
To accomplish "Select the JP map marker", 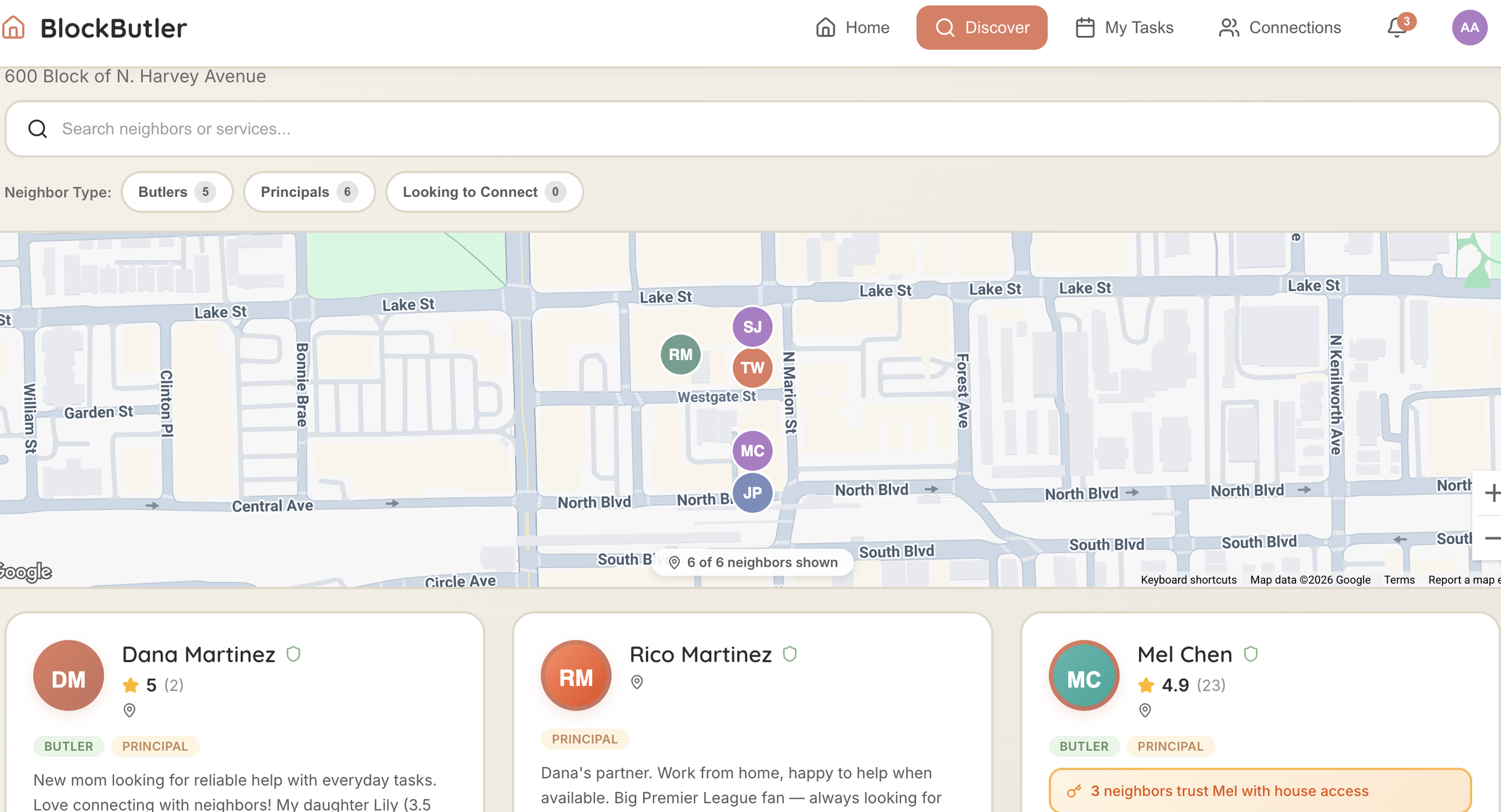I will coord(752,493).
